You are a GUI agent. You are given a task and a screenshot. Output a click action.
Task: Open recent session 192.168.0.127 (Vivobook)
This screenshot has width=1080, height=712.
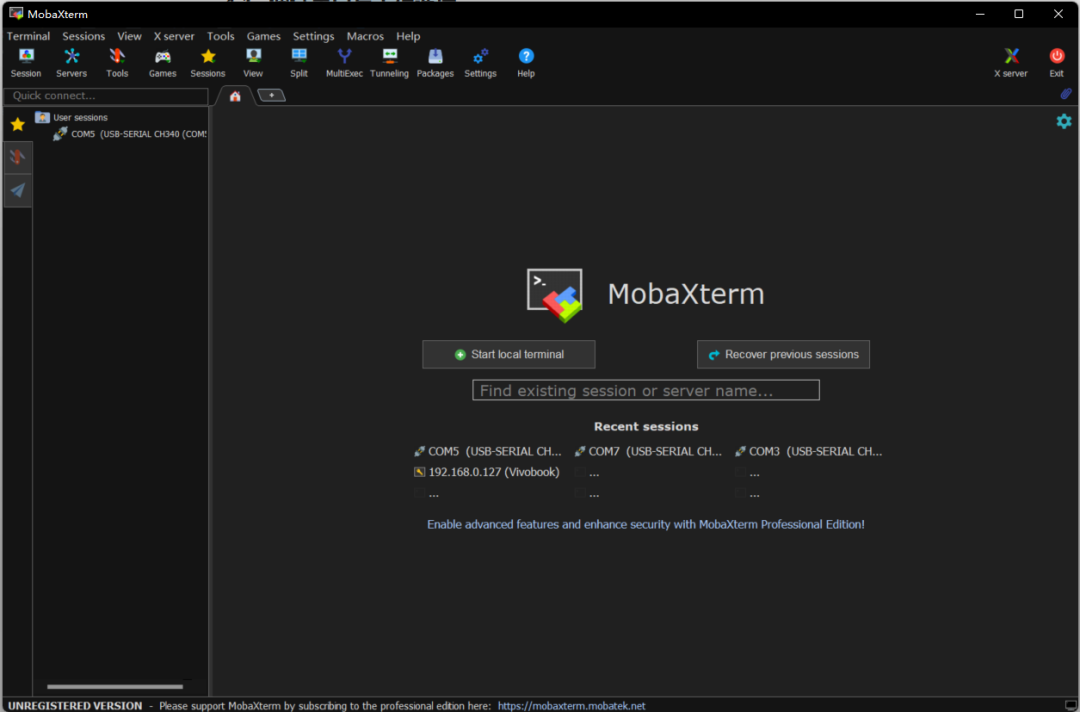tap(486, 472)
